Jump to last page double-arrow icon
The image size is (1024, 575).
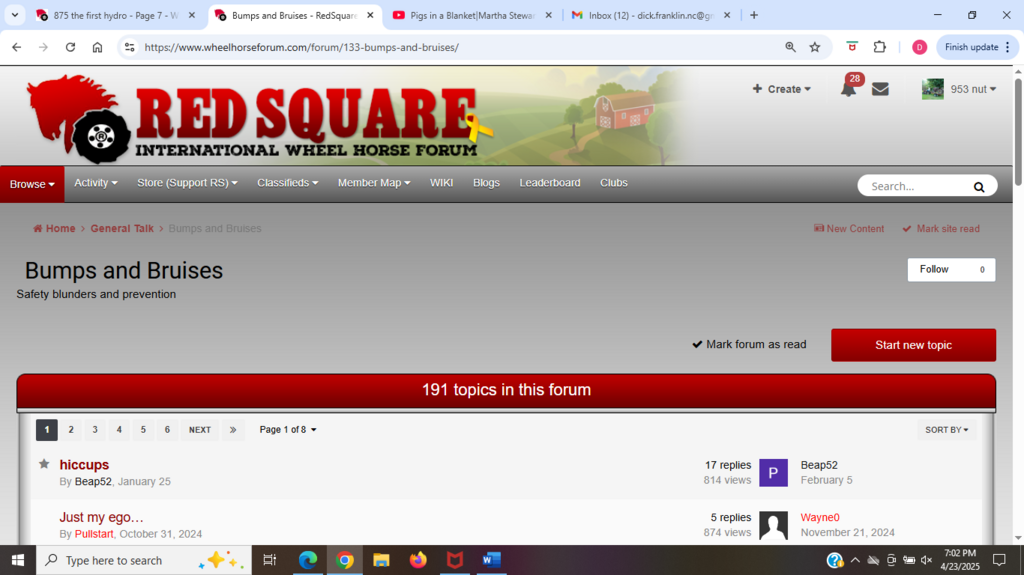232,430
